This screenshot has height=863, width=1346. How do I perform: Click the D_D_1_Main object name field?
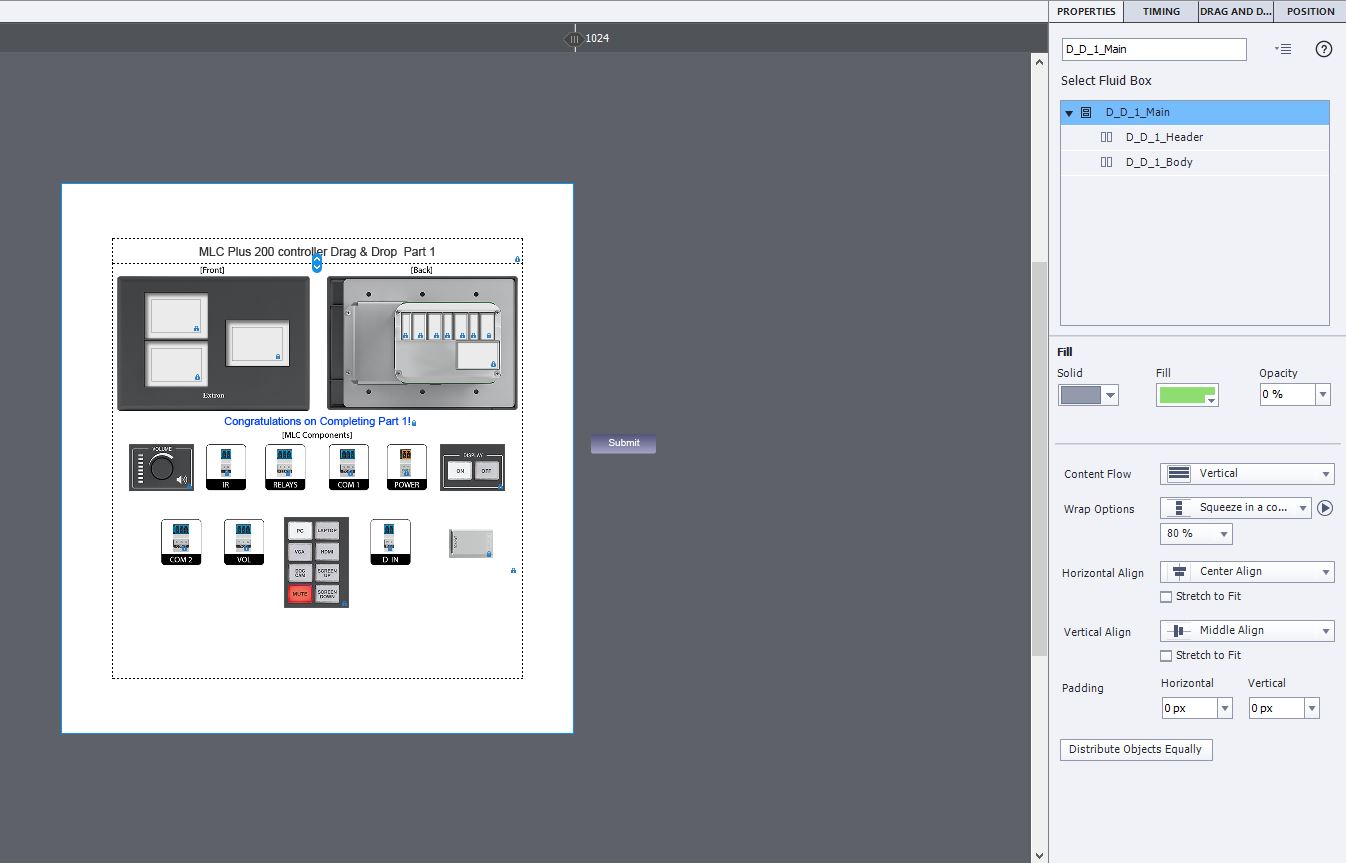point(1154,49)
